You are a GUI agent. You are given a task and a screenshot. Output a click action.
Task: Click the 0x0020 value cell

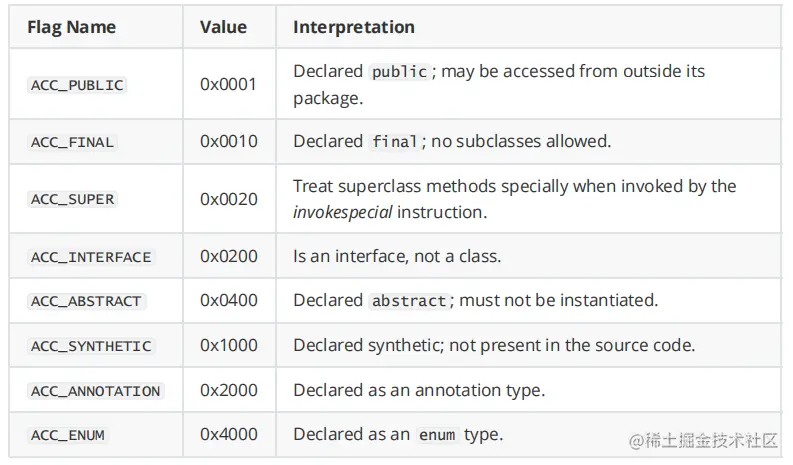coord(228,199)
